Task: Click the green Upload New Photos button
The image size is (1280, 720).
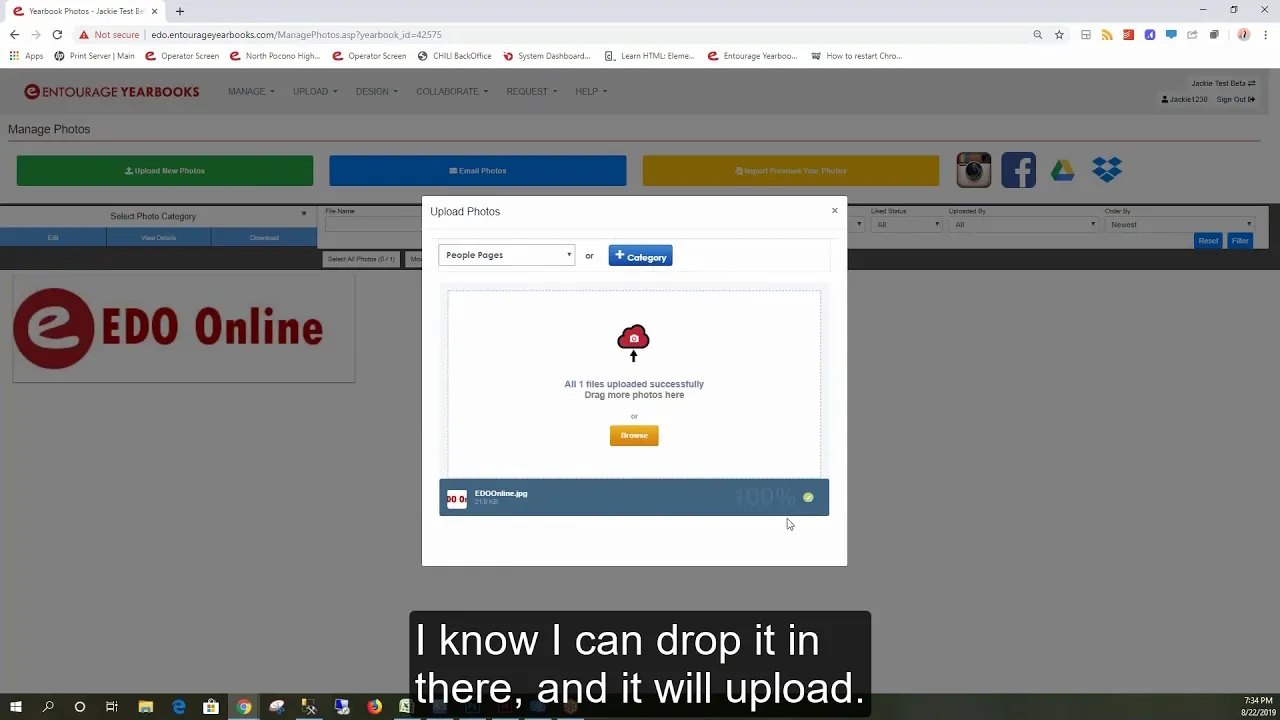Action: [165, 171]
